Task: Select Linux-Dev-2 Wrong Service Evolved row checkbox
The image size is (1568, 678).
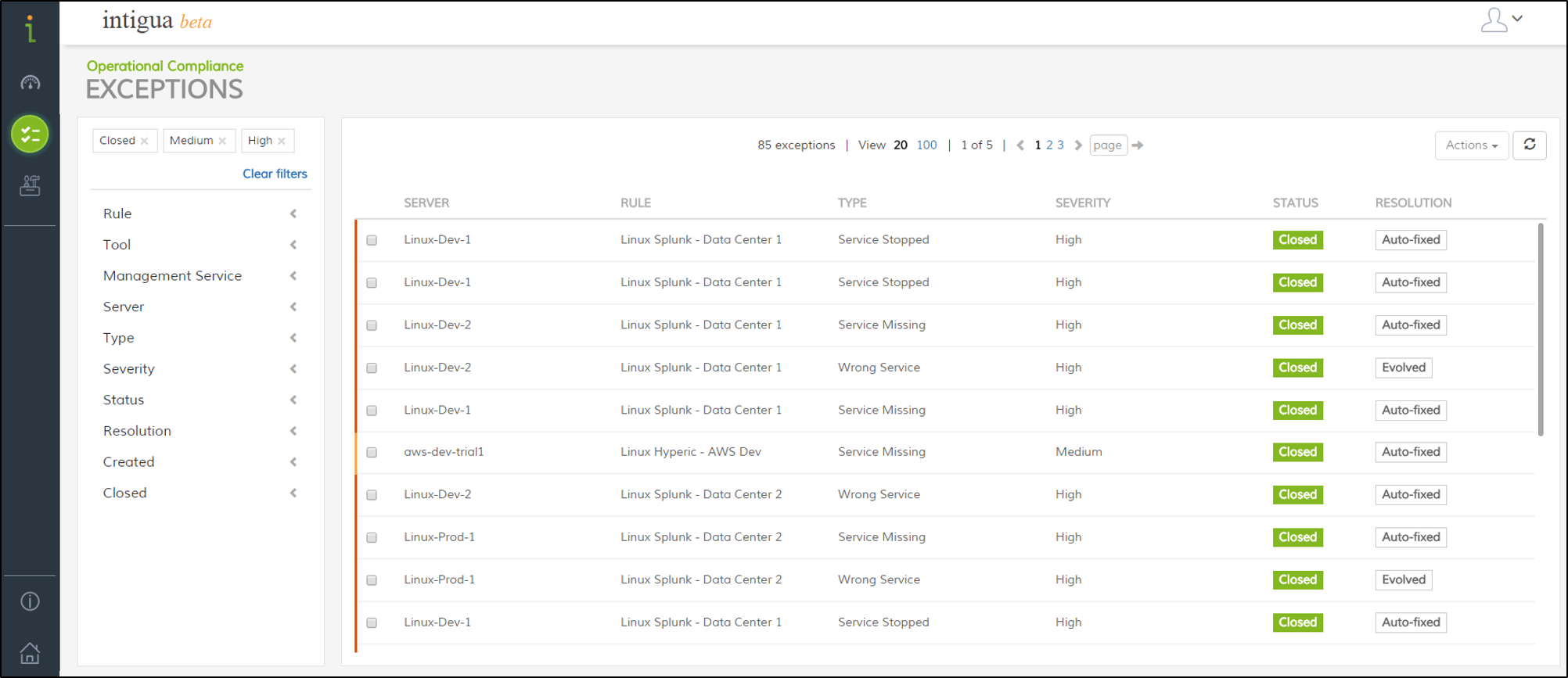Action: [372, 368]
